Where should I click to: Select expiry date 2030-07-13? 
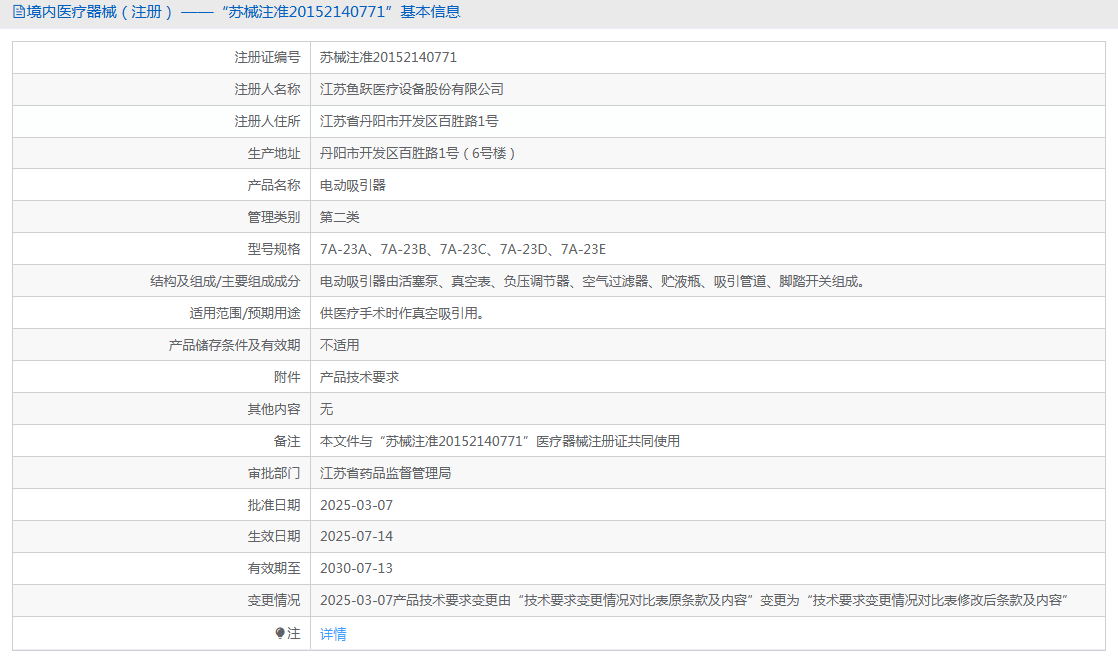click(357, 568)
